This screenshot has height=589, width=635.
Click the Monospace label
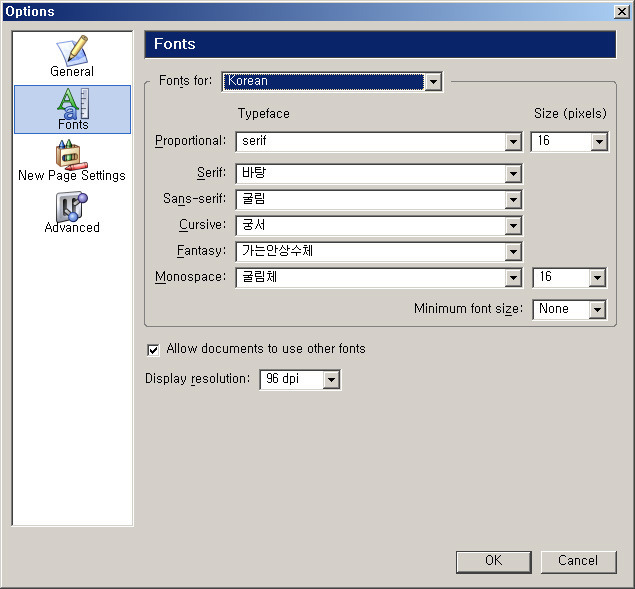[x=190, y=277]
